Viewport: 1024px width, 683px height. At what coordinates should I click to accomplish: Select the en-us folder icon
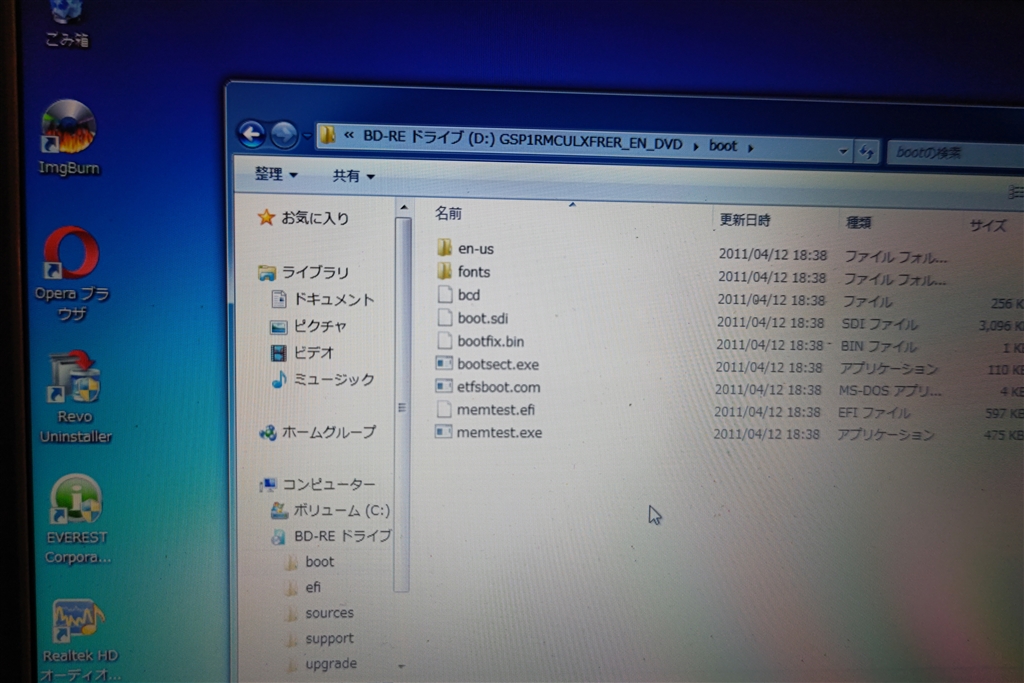tap(445, 247)
